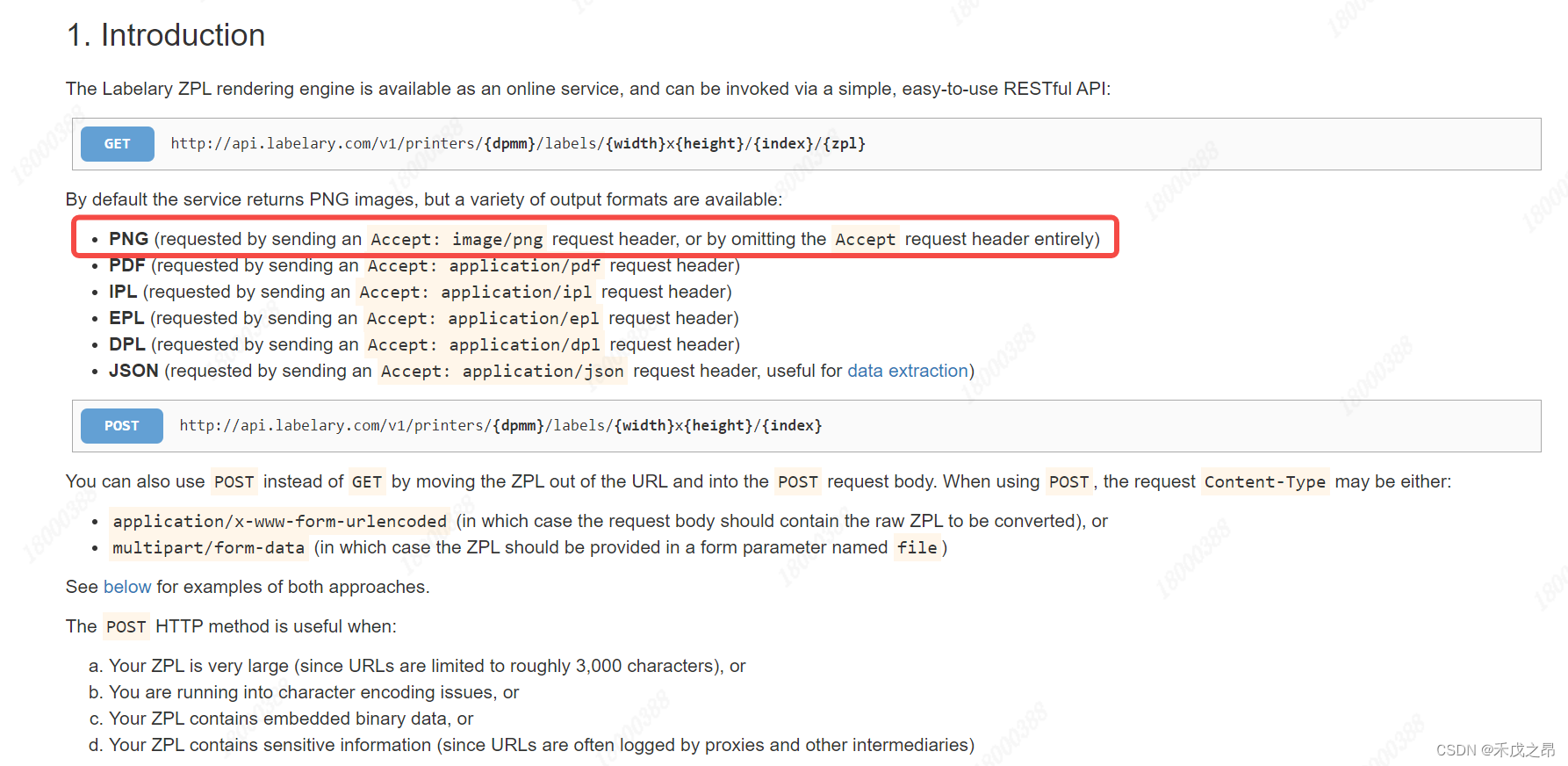Image resolution: width=1568 pixels, height=766 pixels.
Task: Select the GET API URL text
Action: click(518, 144)
